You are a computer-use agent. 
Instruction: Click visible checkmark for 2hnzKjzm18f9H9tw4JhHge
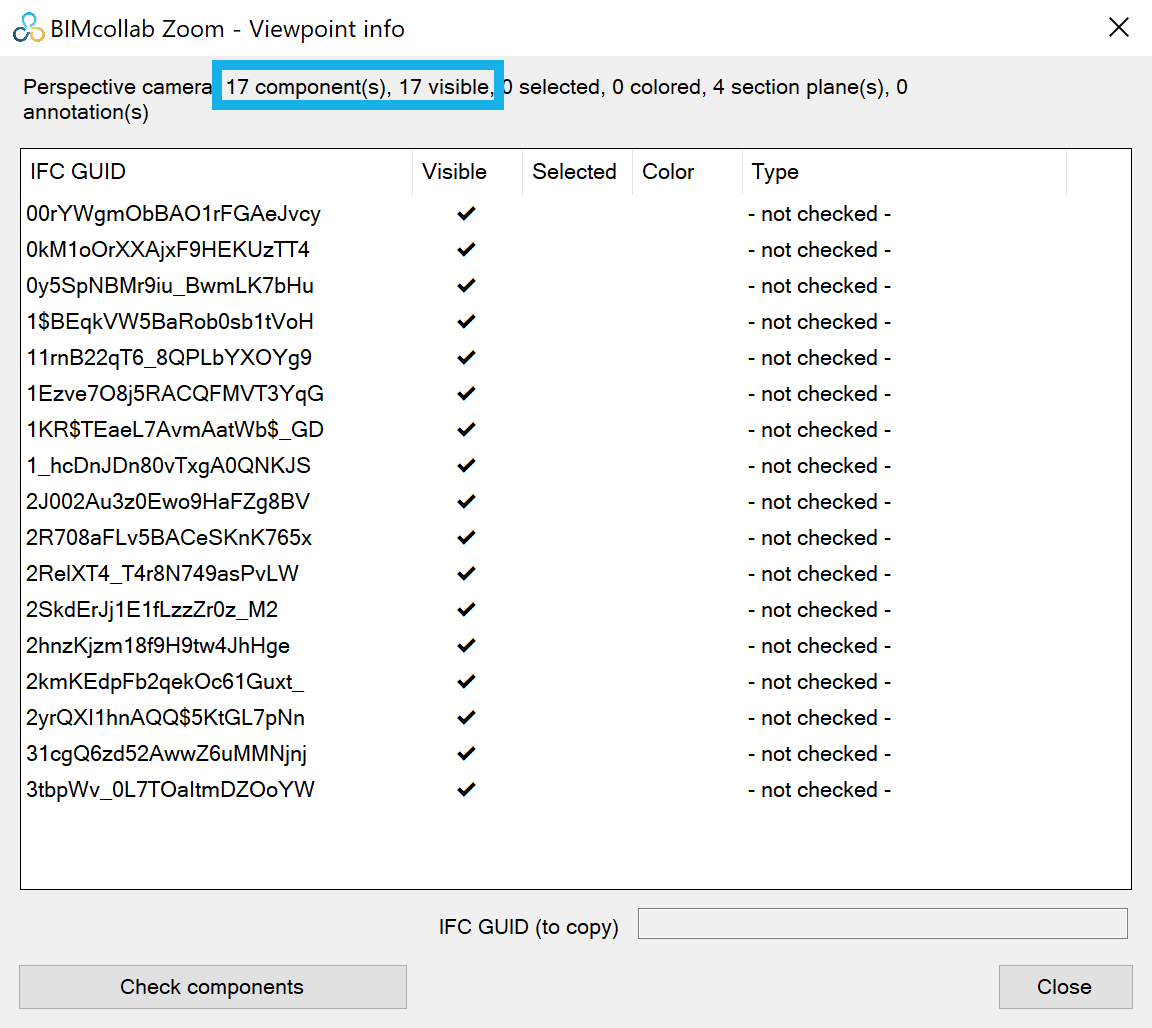467,646
